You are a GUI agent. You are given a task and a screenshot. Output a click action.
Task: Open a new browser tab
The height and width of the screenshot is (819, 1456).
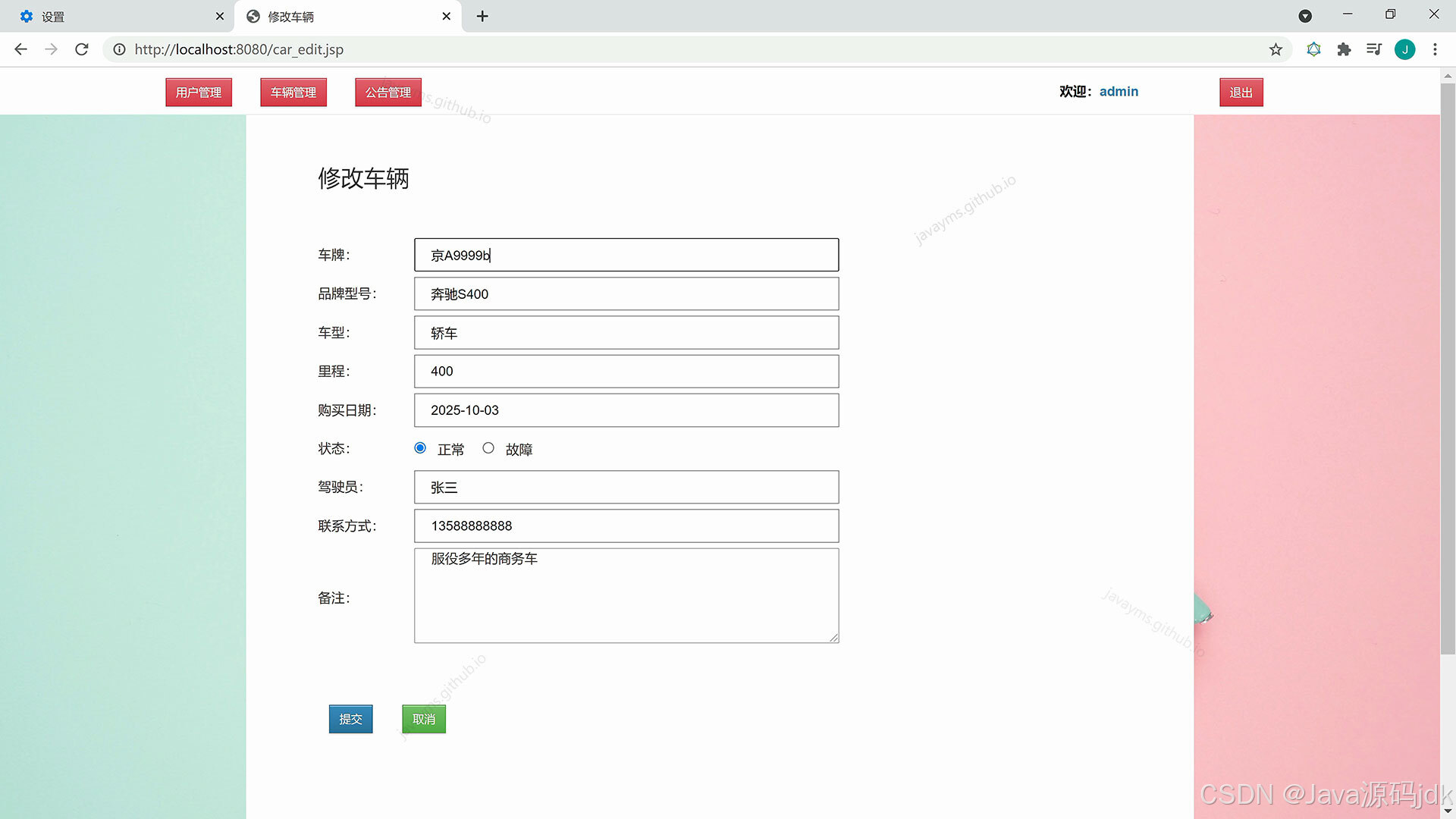482,16
